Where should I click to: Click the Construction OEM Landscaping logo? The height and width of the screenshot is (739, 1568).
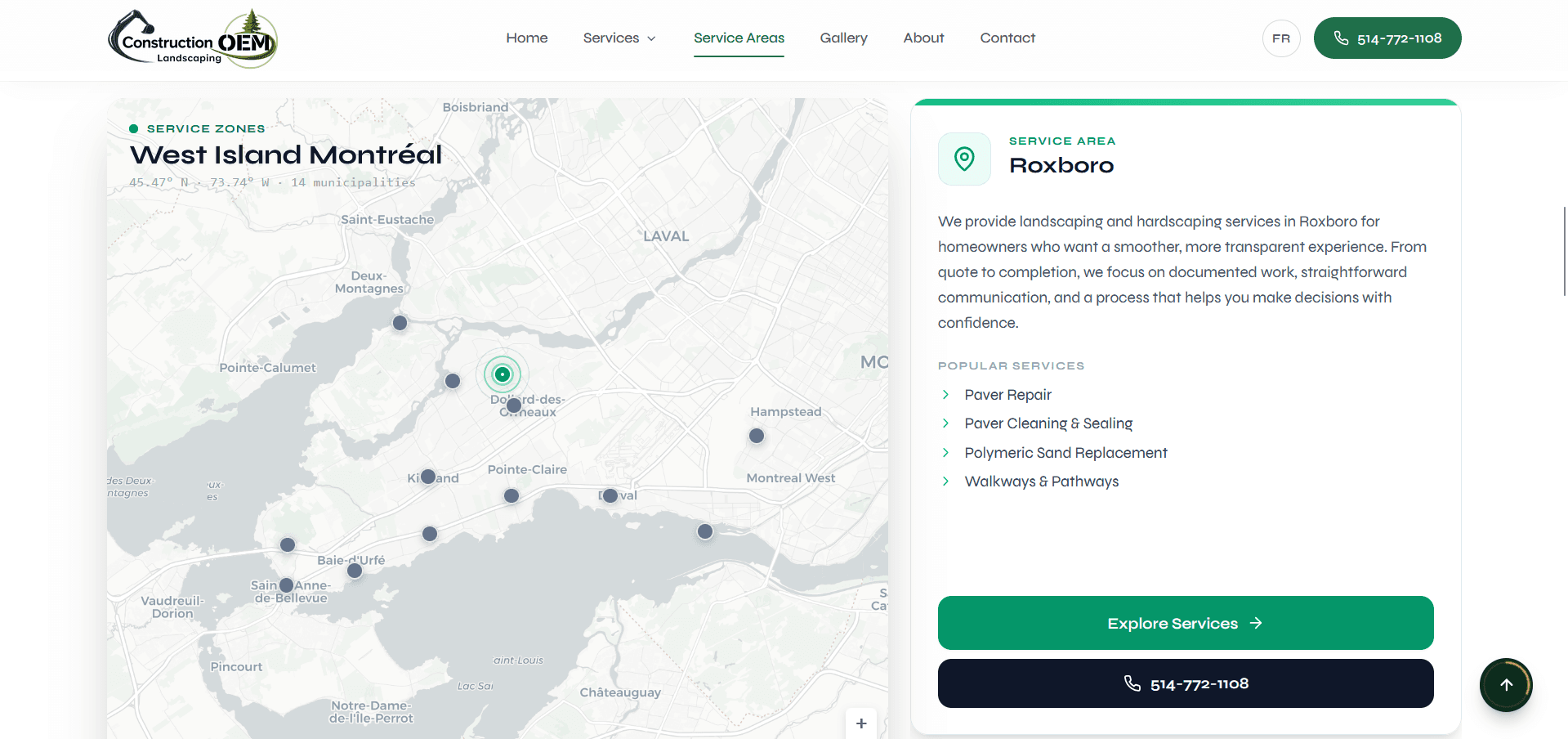click(193, 38)
